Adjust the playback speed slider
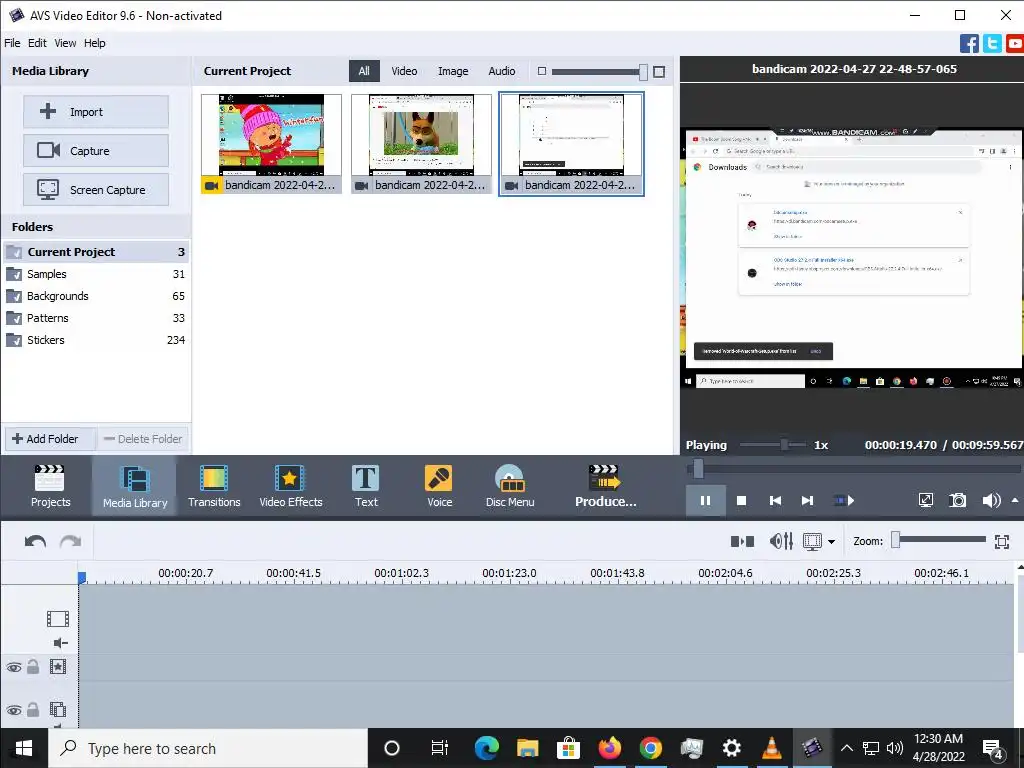Screen dimensions: 1024x768 784,445
